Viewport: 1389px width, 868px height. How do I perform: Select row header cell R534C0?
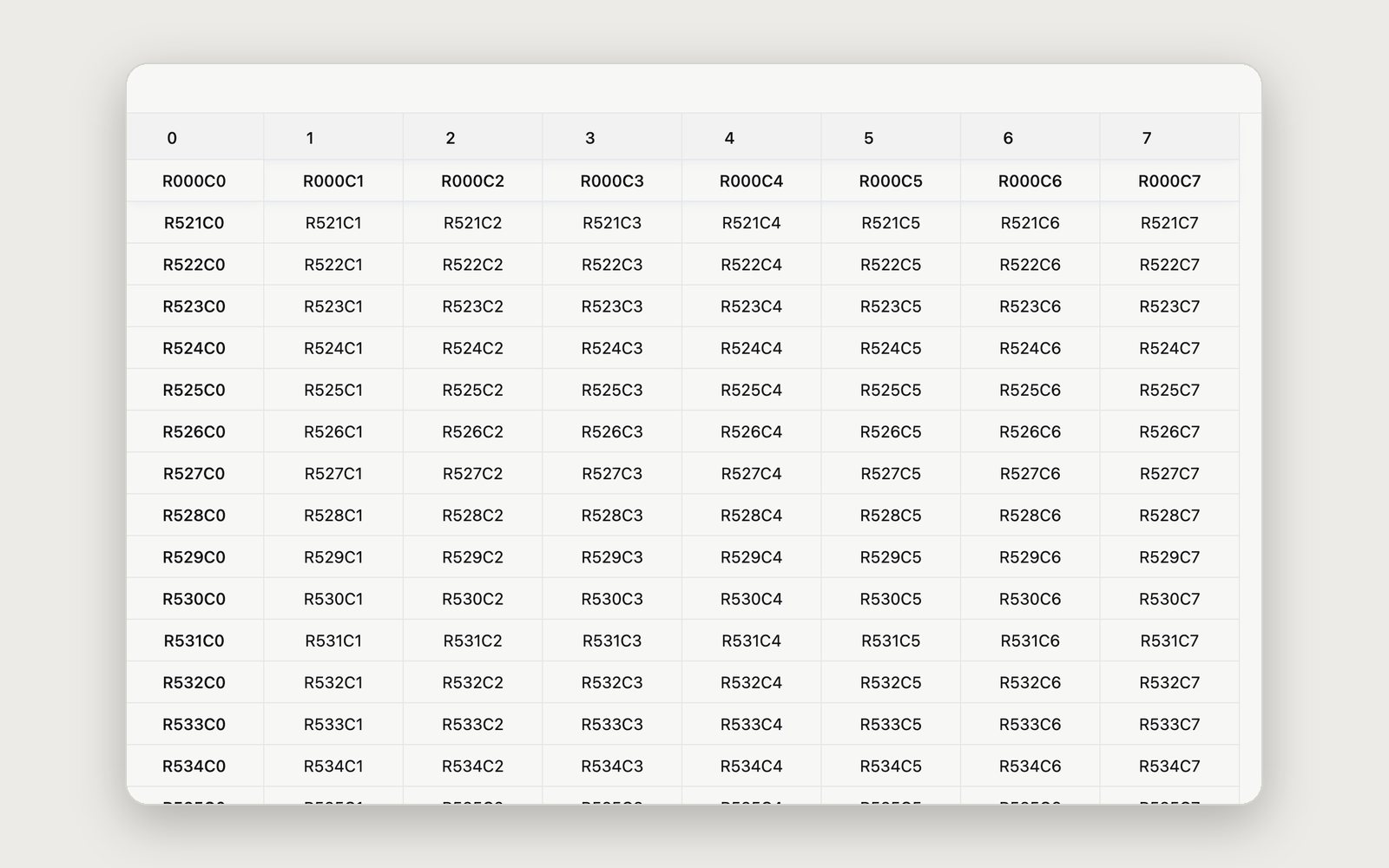[x=194, y=766]
